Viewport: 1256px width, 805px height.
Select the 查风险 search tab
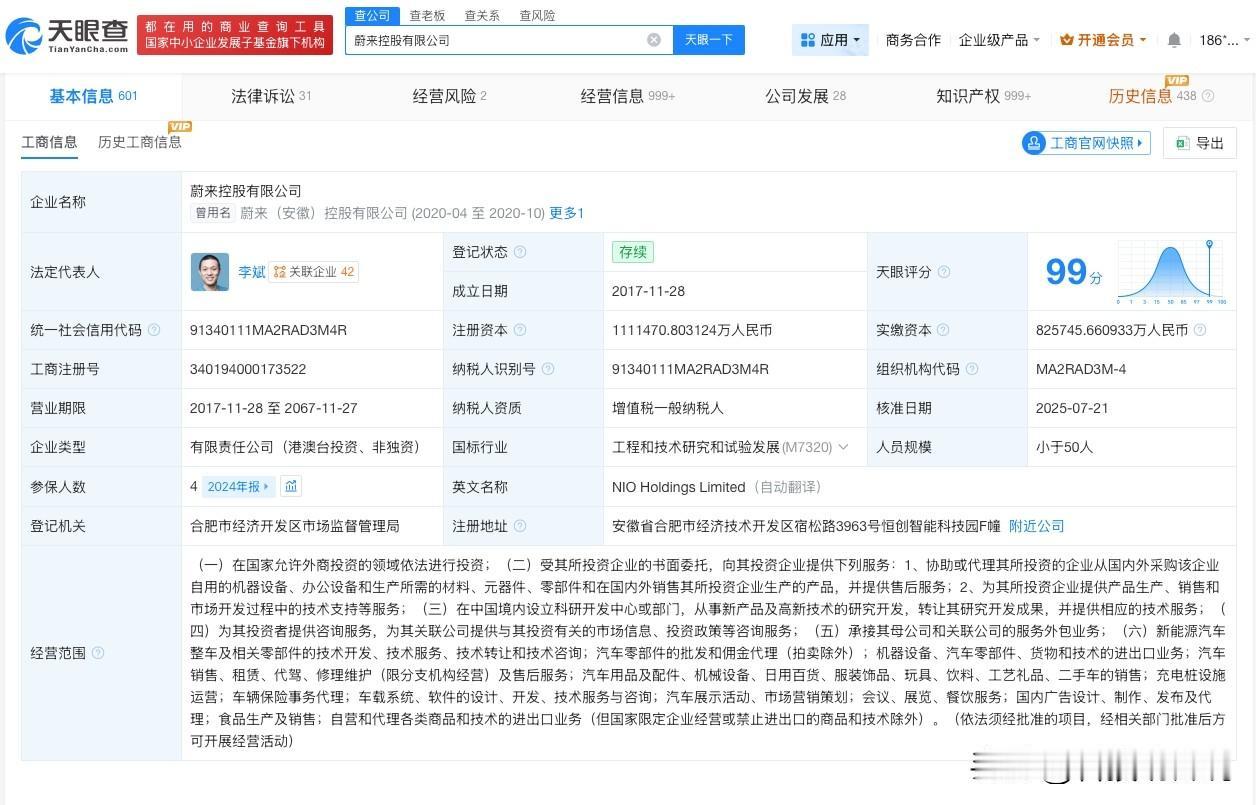tap(537, 15)
